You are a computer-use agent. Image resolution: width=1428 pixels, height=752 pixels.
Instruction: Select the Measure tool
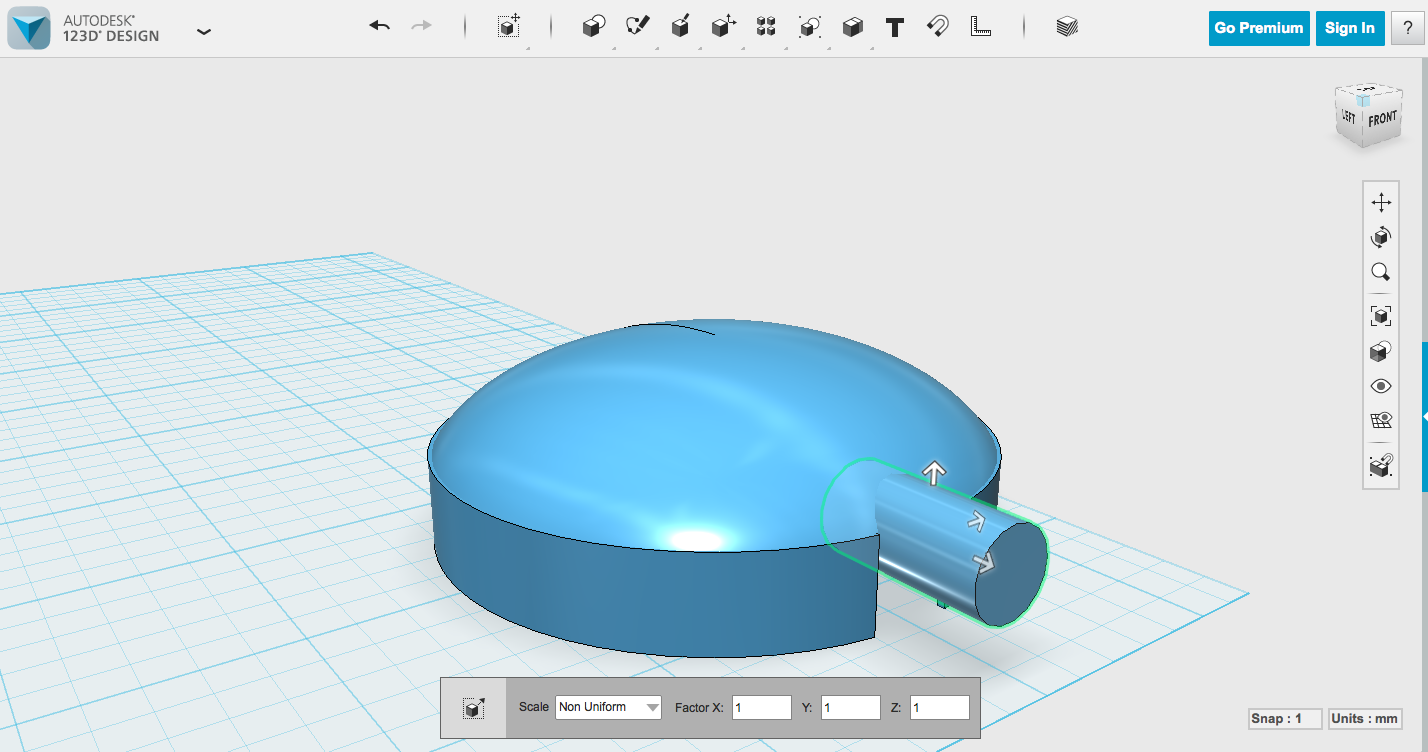point(981,27)
